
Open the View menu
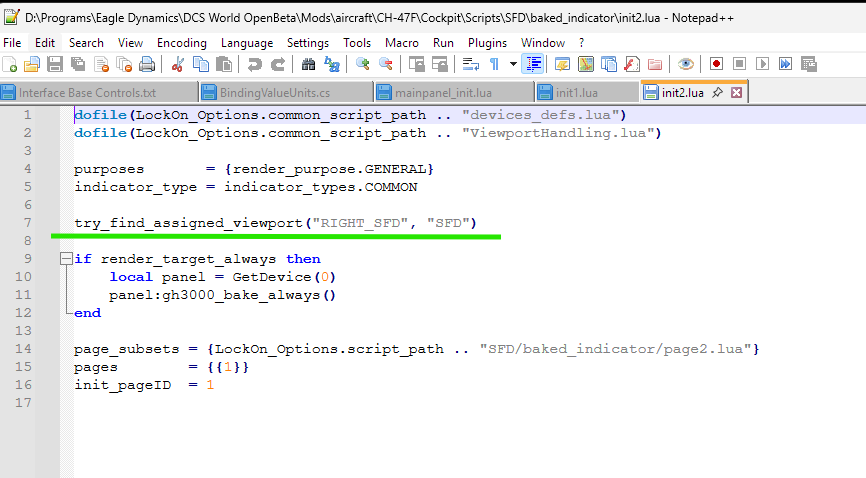point(130,43)
